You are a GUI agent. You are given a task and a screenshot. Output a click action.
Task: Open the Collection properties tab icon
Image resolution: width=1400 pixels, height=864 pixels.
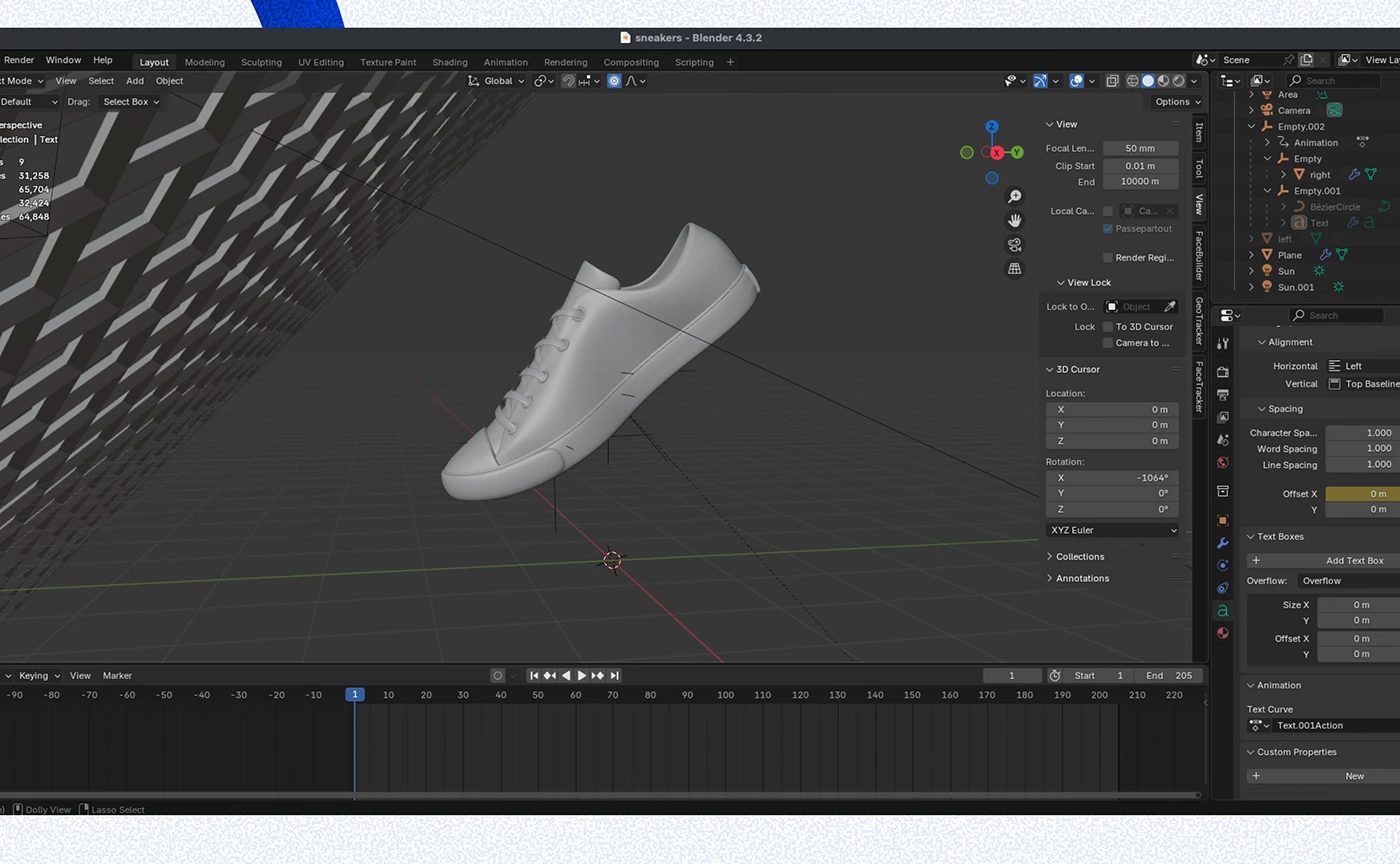pyautogui.click(x=1223, y=491)
